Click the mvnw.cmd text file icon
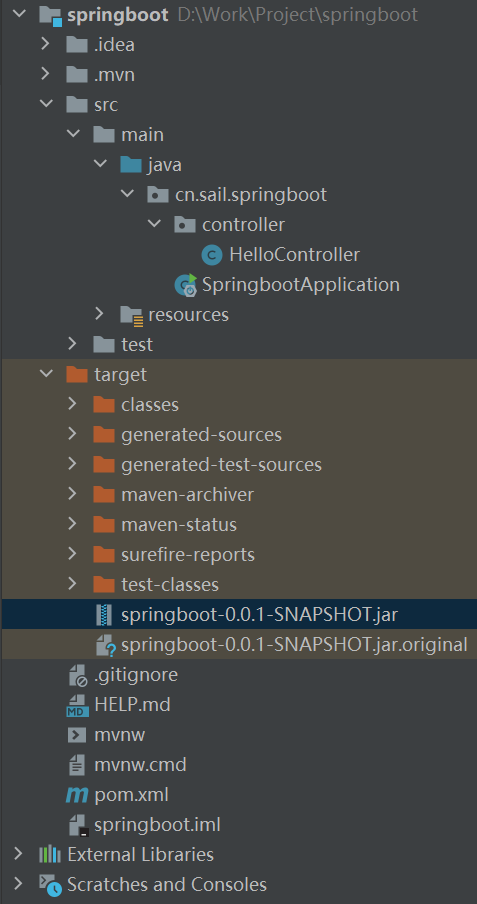The width and height of the screenshot is (477, 904). [77, 766]
